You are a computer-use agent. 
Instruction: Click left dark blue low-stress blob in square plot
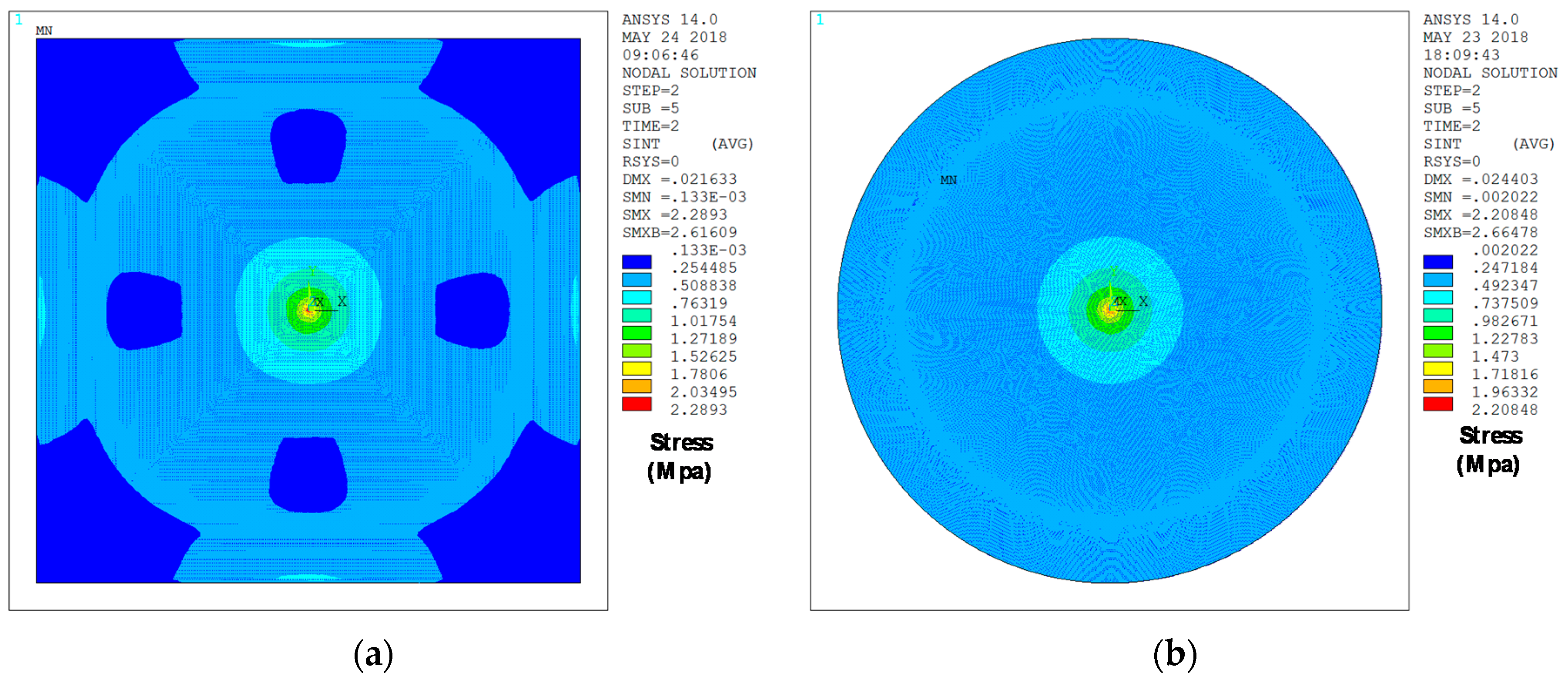click(144, 311)
